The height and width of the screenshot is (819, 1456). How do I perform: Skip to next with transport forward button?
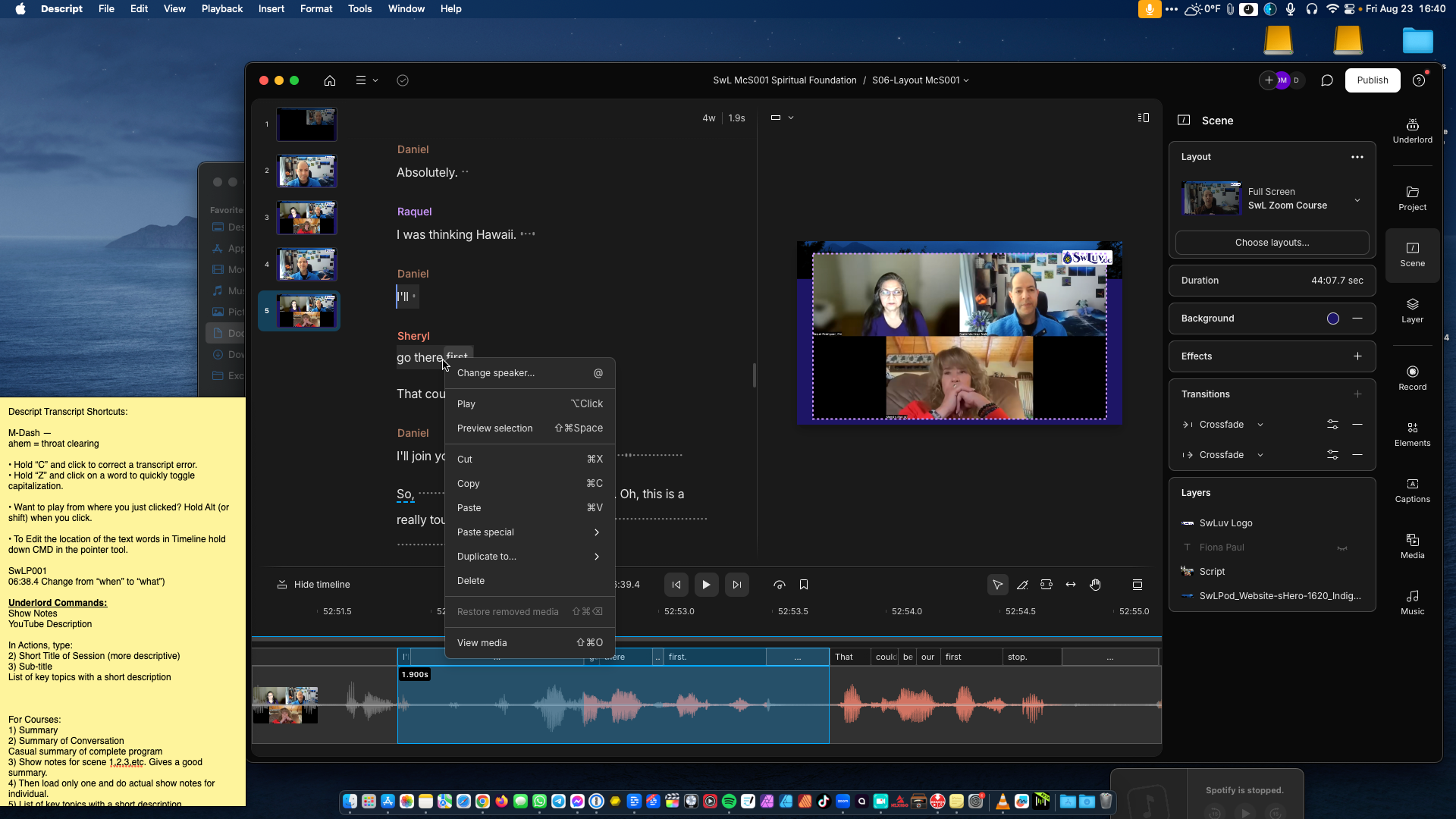click(737, 585)
